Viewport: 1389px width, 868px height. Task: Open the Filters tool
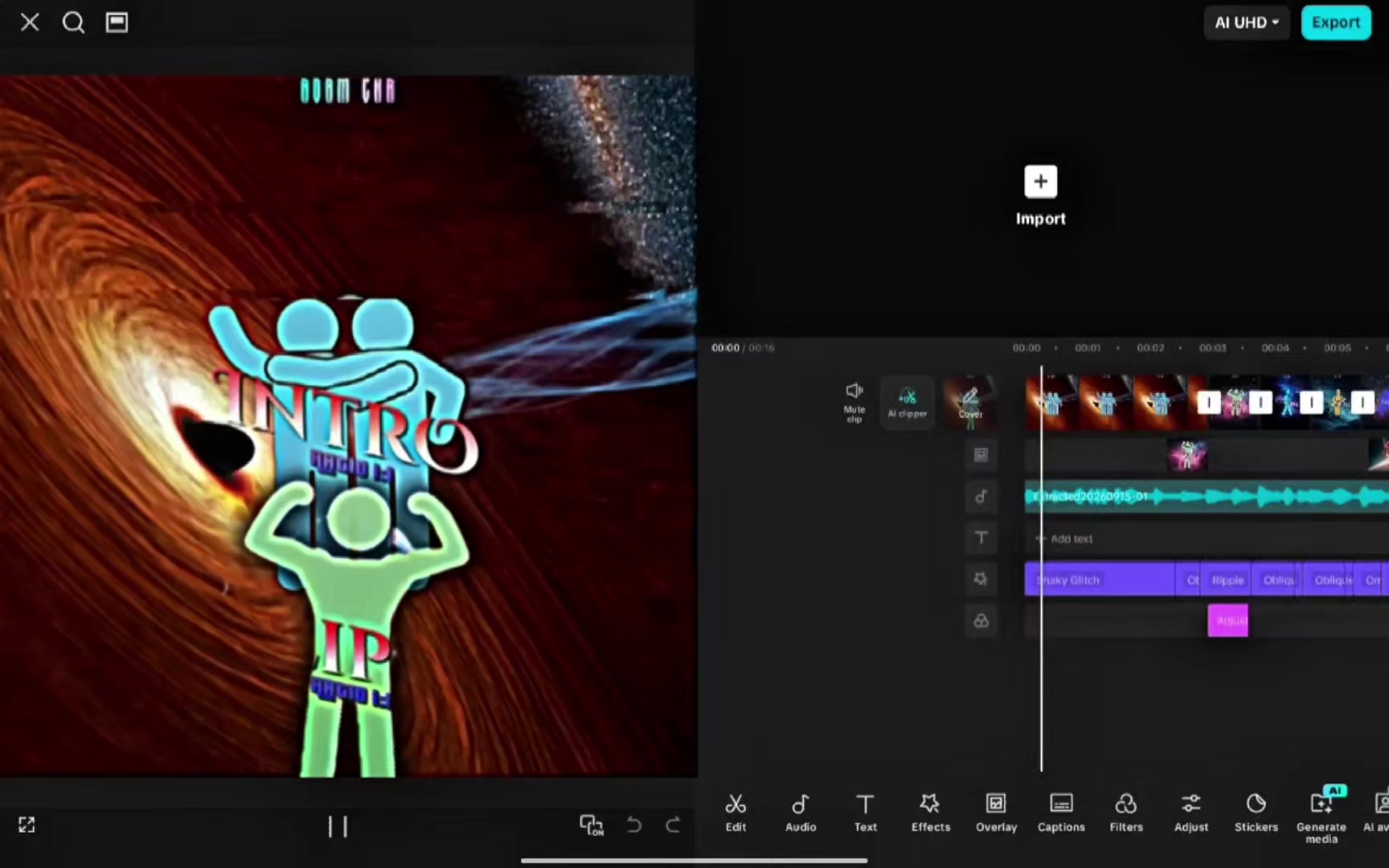pos(1126,813)
